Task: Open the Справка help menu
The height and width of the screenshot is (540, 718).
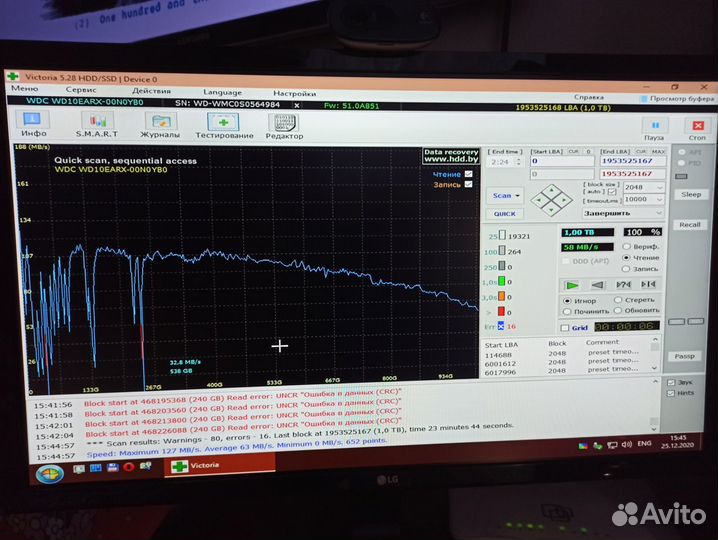Action: (x=589, y=97)
